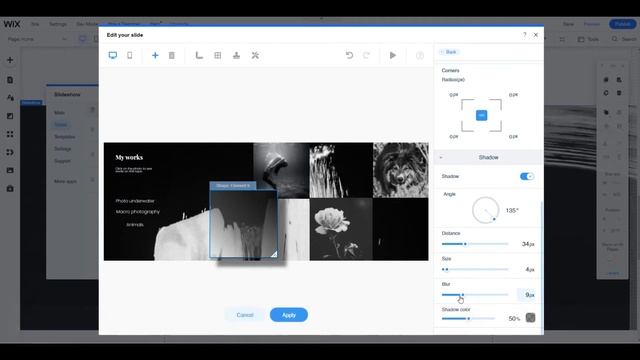
Task: Toggle the grid icon in slide toolbar
Action: pyautogui.click(x=218, y=55)
